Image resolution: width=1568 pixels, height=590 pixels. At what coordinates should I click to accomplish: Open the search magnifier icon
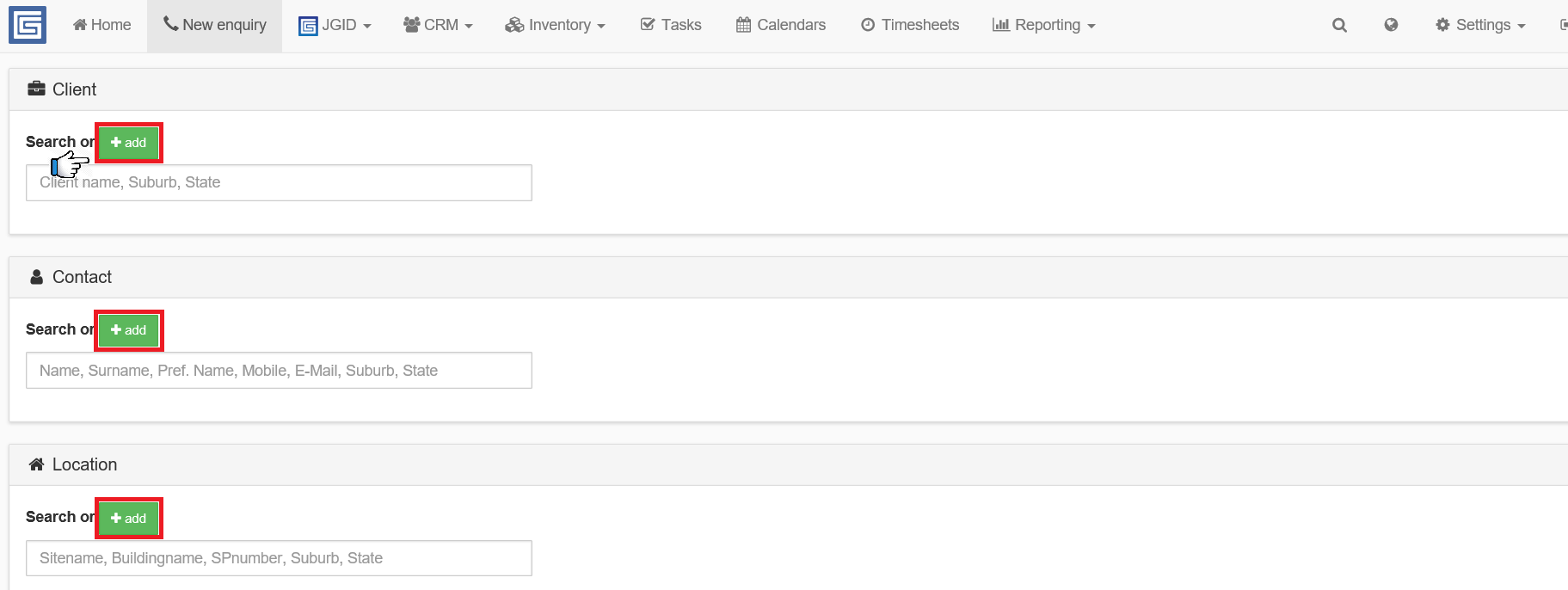click(1339, 26)
